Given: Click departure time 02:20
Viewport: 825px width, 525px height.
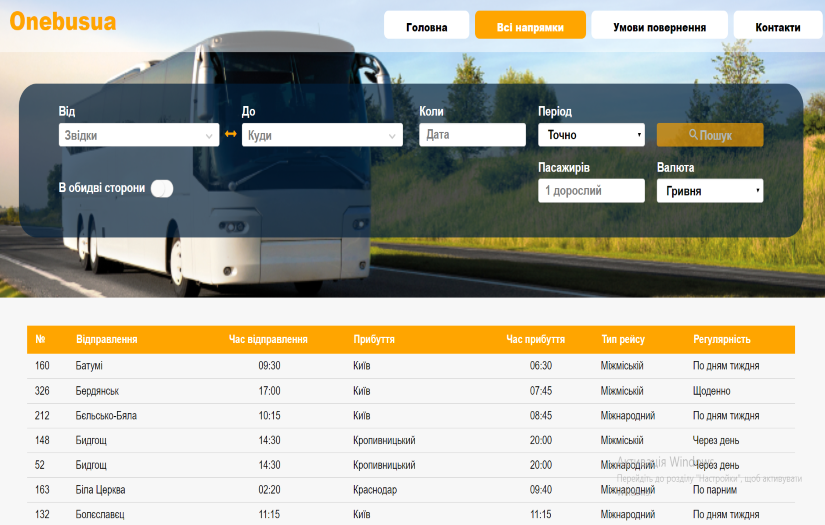Looking at the screenshot, I should tap(269, 490).
